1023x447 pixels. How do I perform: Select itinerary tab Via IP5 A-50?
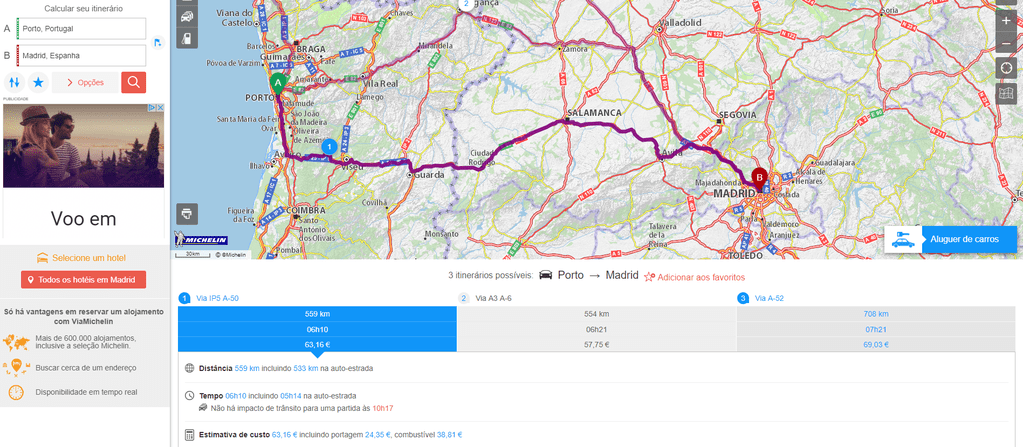(x=217, y=298)
